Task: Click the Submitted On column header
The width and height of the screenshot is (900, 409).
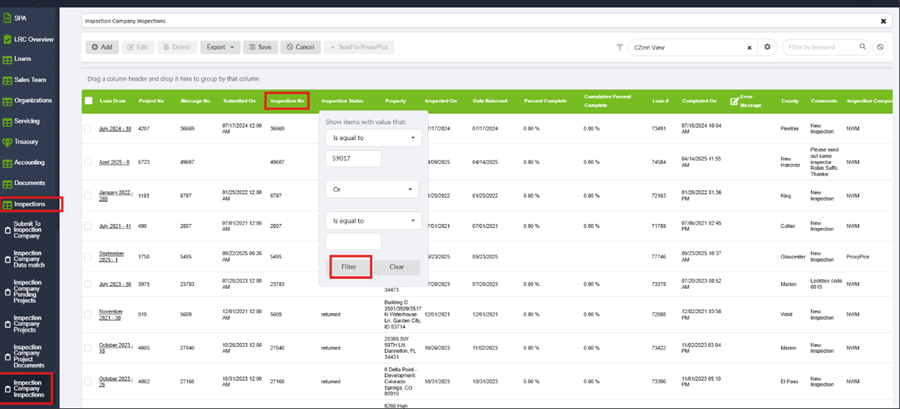Action: click(239, 101)
